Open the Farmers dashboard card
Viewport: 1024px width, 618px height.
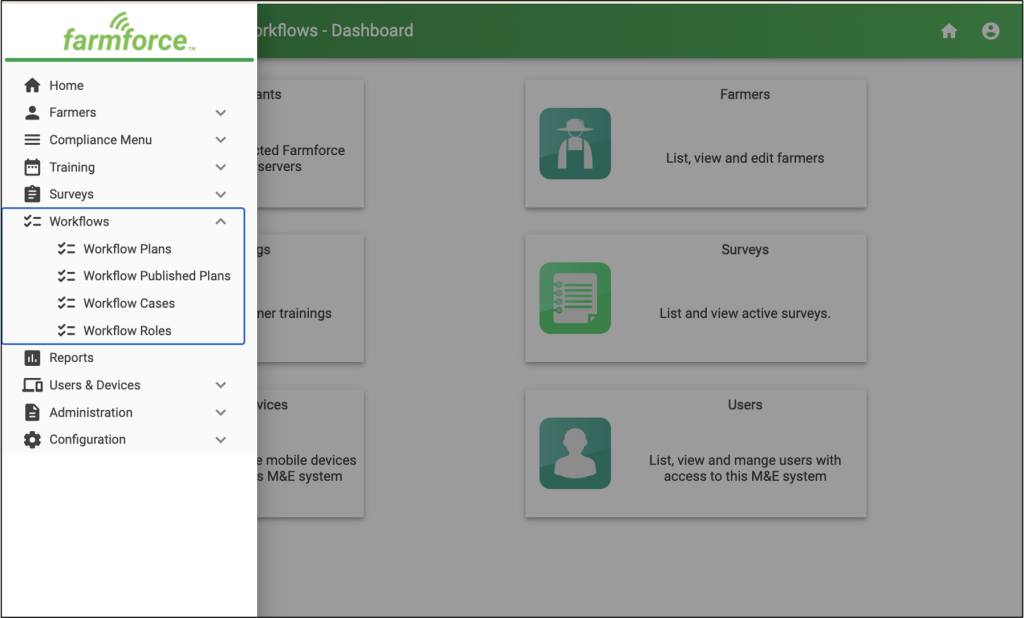(x=695, y=143)
